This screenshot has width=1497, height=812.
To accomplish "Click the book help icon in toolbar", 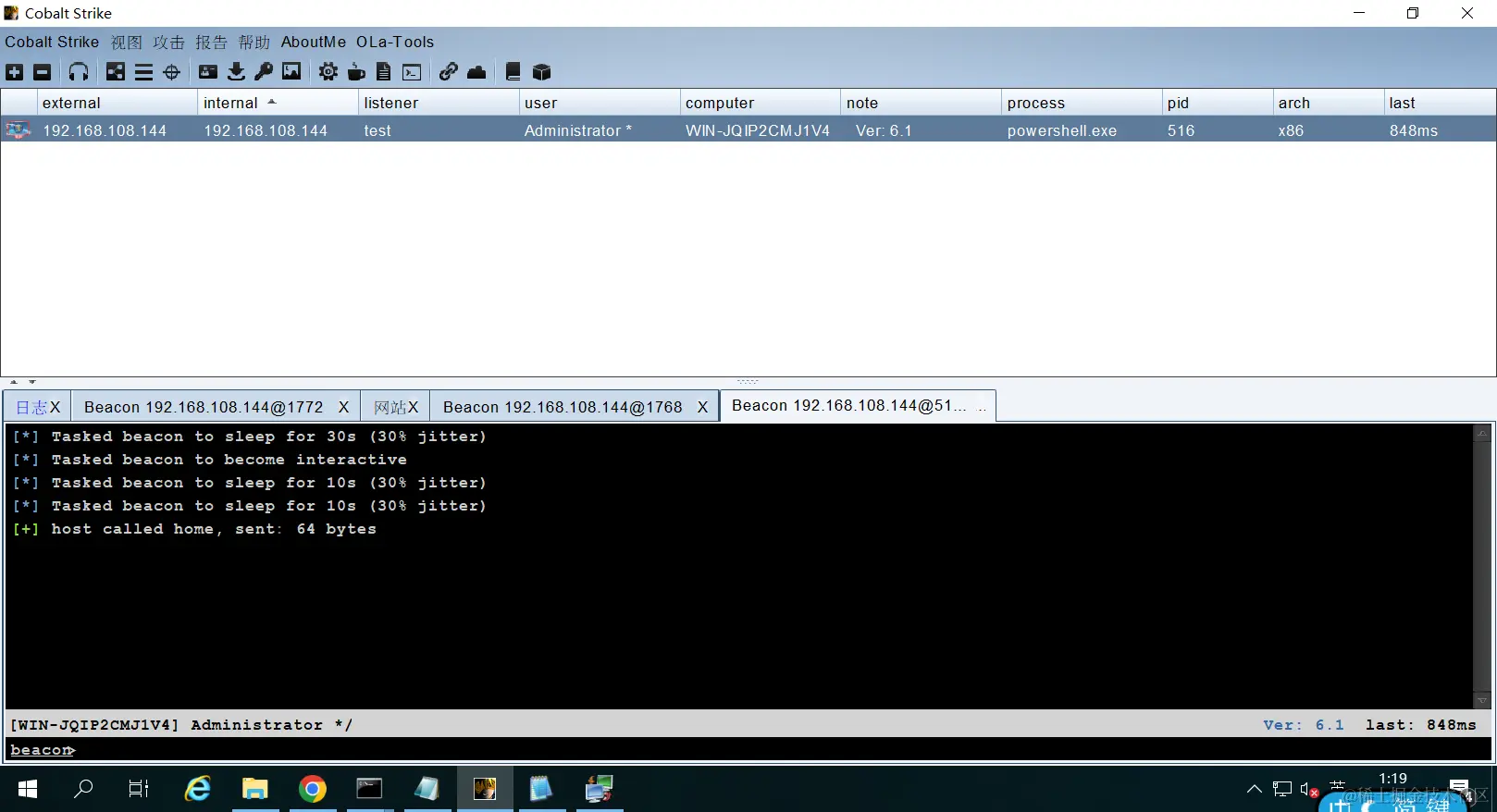I will click(513, 72).
